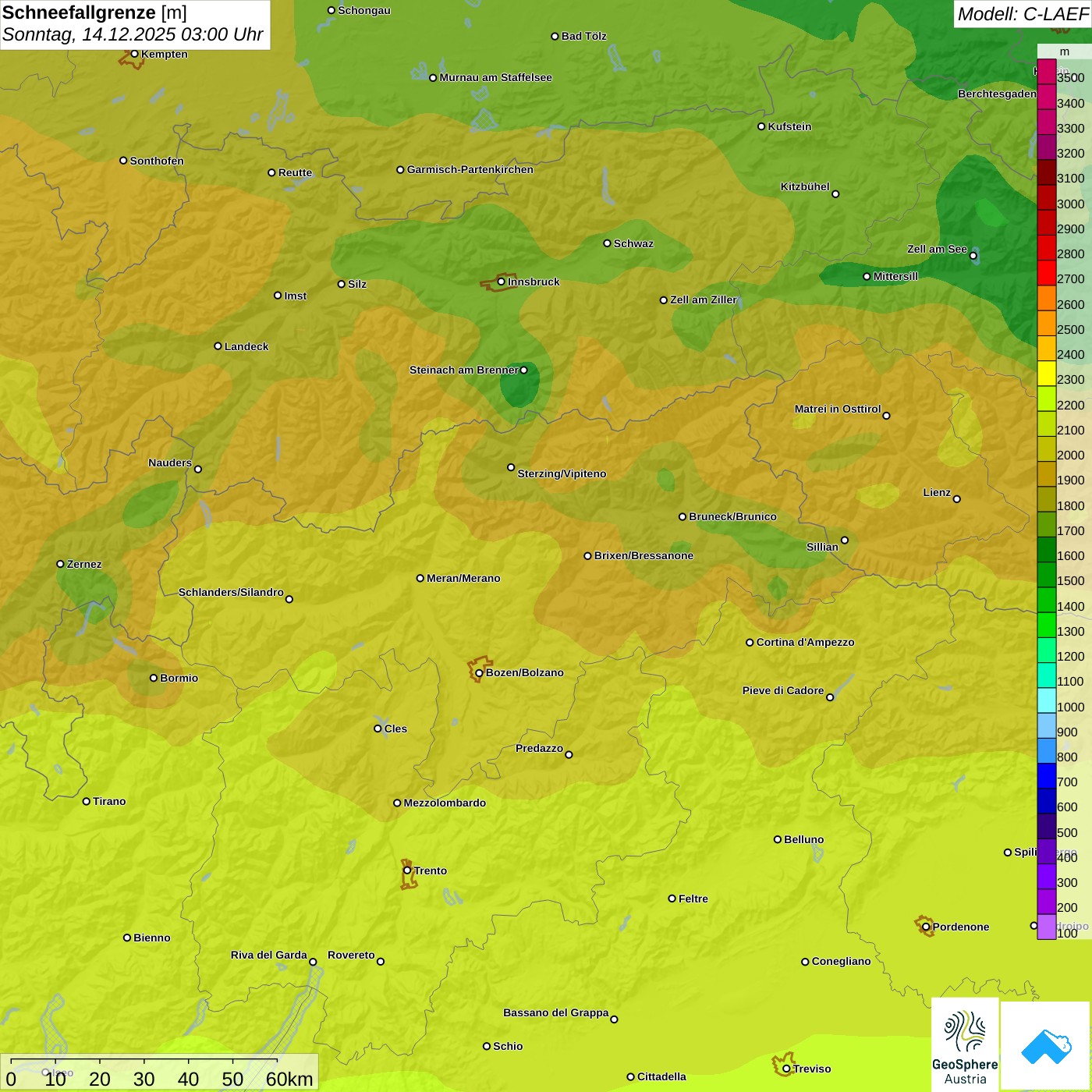1092x1092 pixels.
Task: Click the 'Reutte' label
Action: [x=295, y=172]
